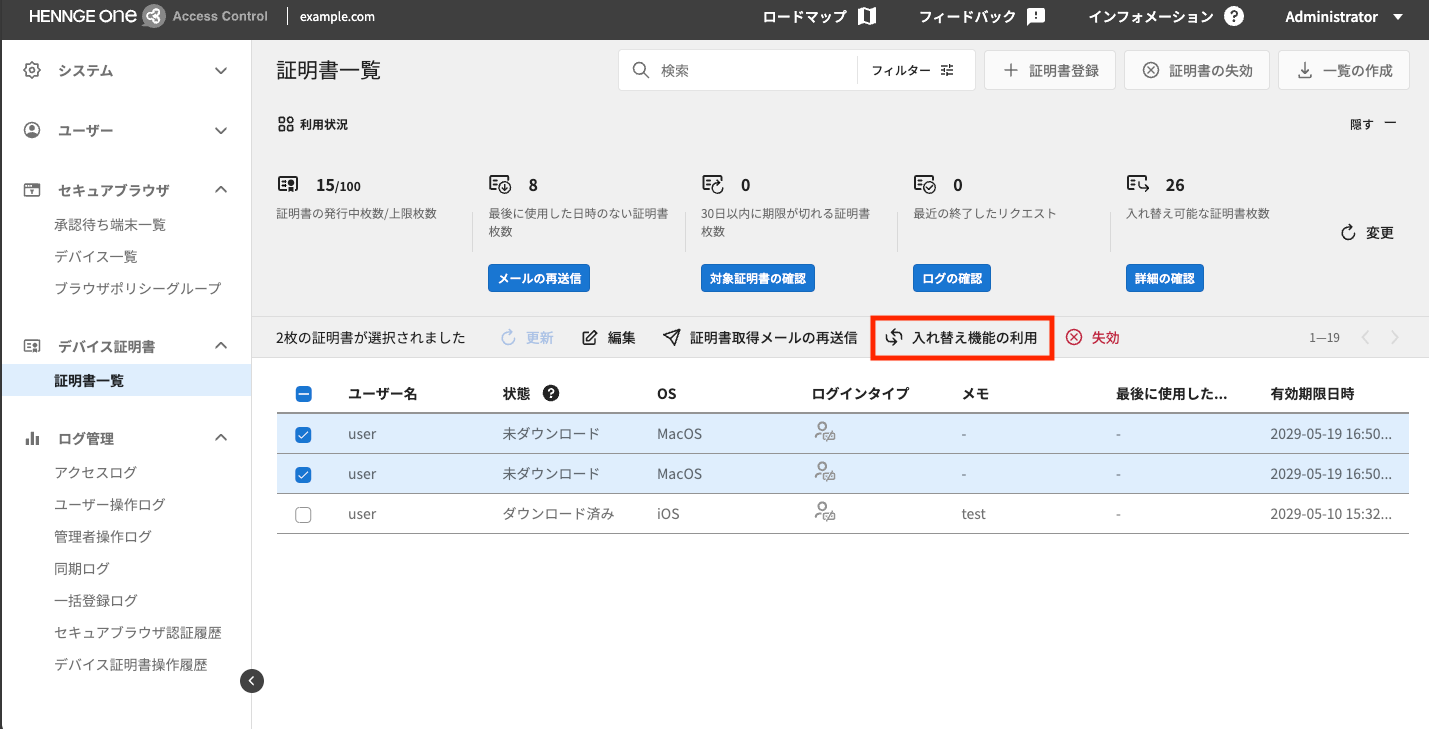Click the HENNGE One logo icon
The height and width of the screenshot is (729, 1429).
(152, 16)
